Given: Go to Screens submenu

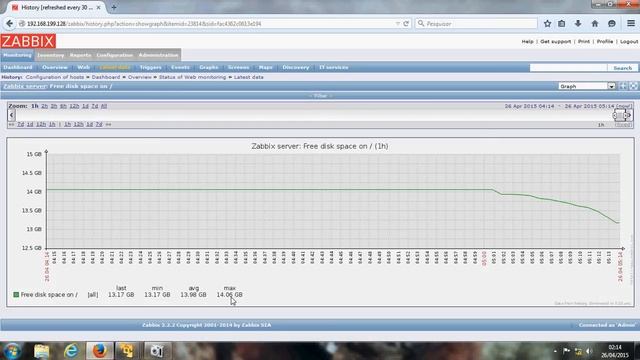Looking at the screenshot, I should coord(238,67).
